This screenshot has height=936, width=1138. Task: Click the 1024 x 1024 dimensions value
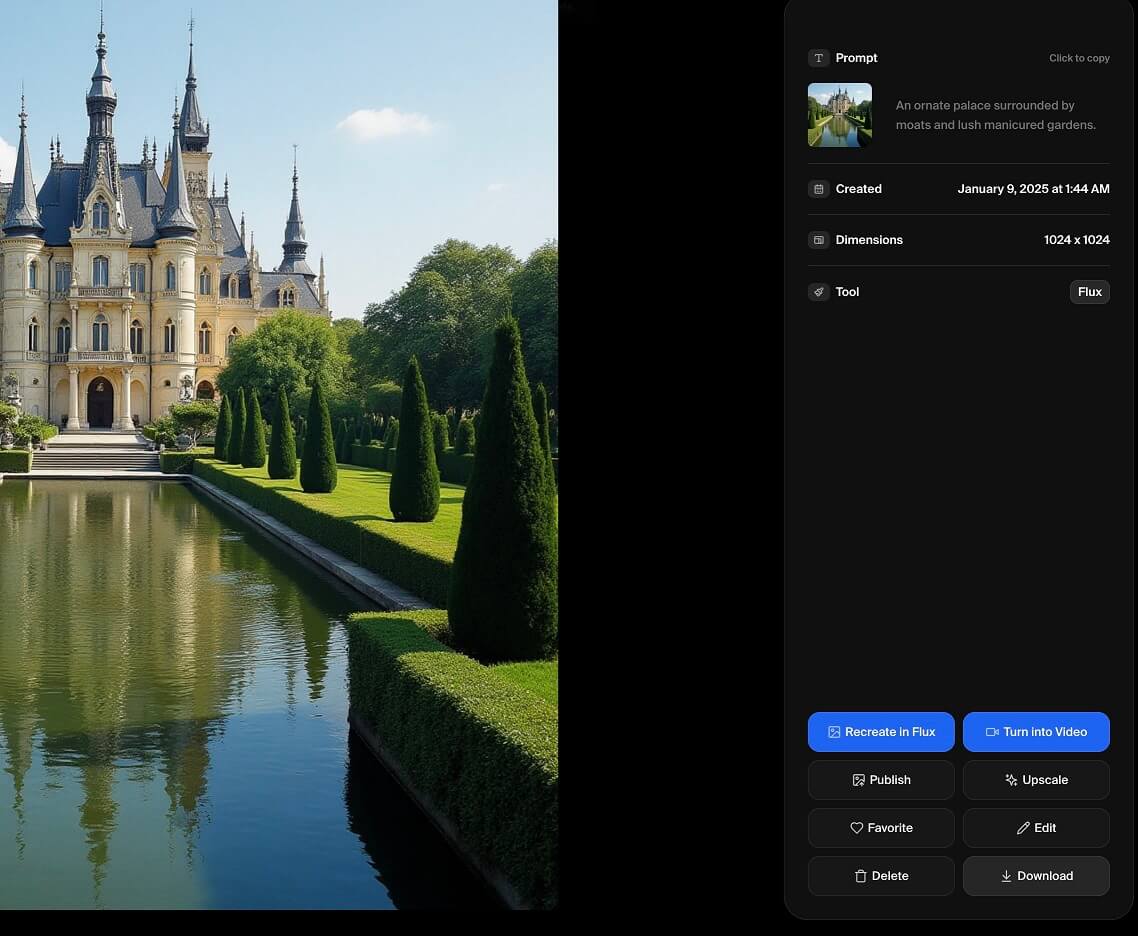click(1076, 240)
